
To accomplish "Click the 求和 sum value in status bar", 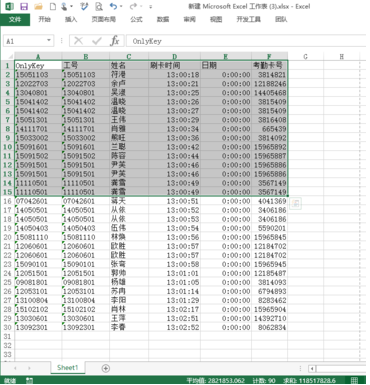I will pos(309,380).
